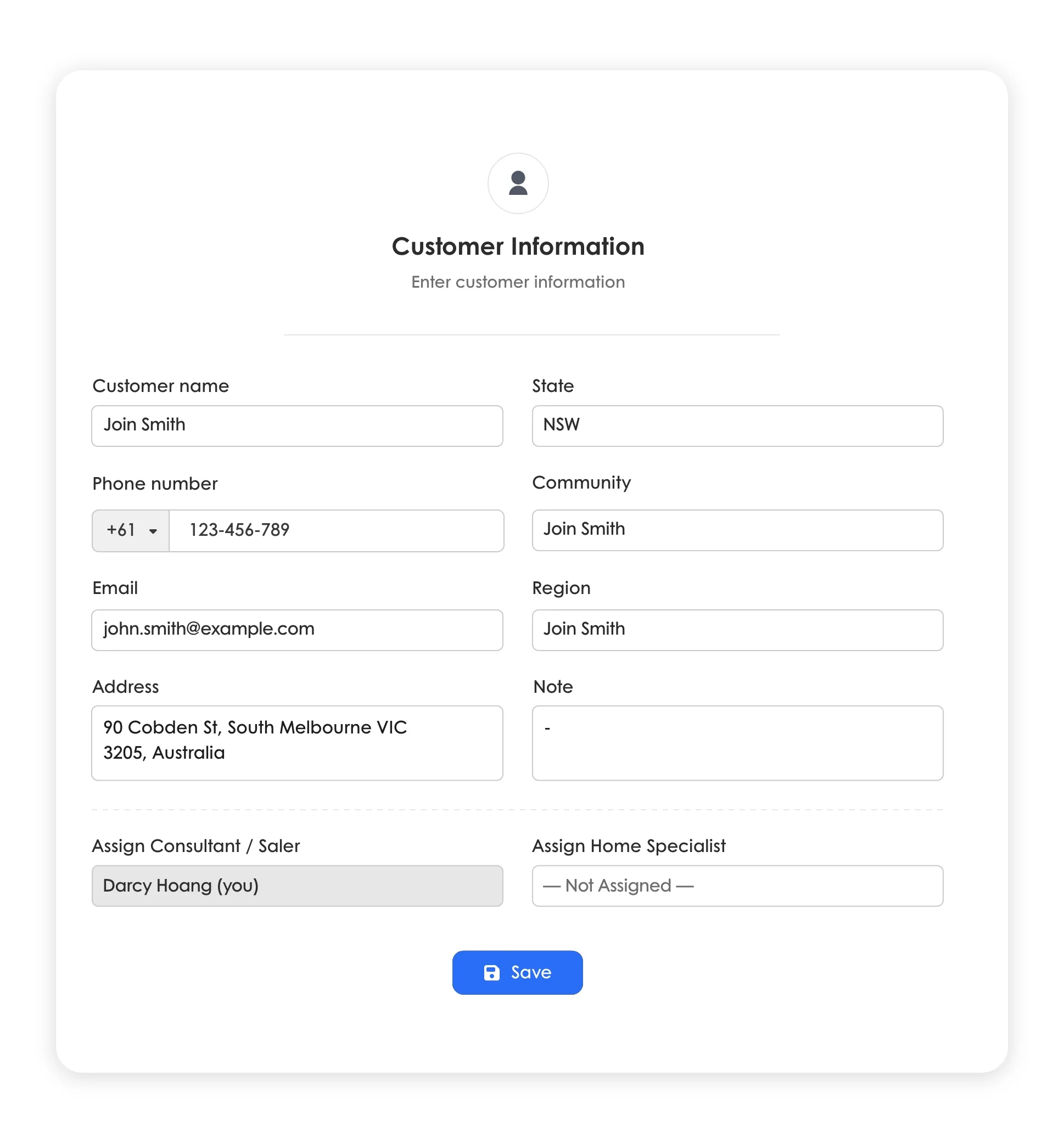This screenshot has height=1143, width=1064.
Task: Click into the Address text area
Action: 296,742
